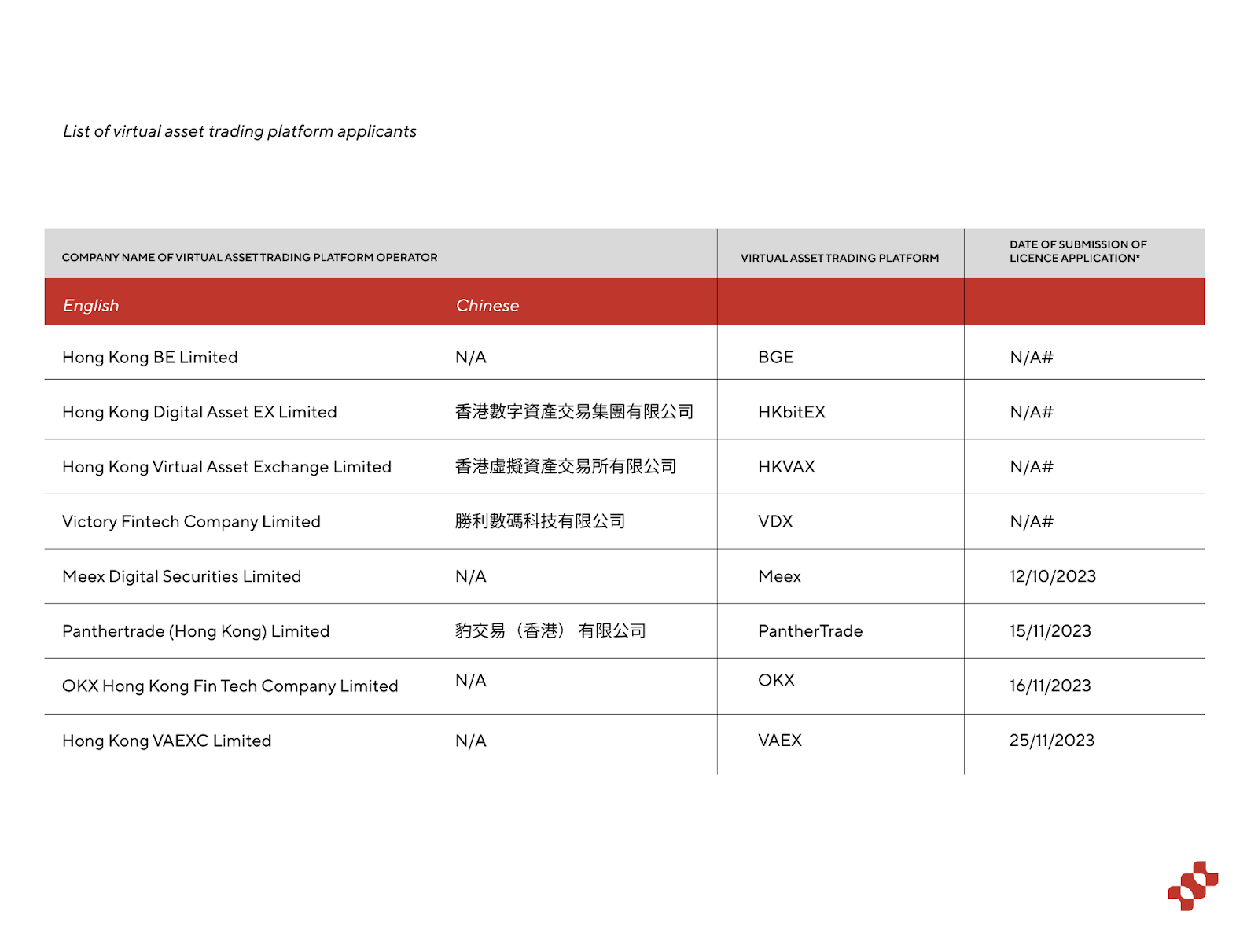Image resolution: width=1258 pixels, height=952 pixels.
Task: Select the Chinese name '豹交易（香港）有限公司'
Action: click(550, 630)
